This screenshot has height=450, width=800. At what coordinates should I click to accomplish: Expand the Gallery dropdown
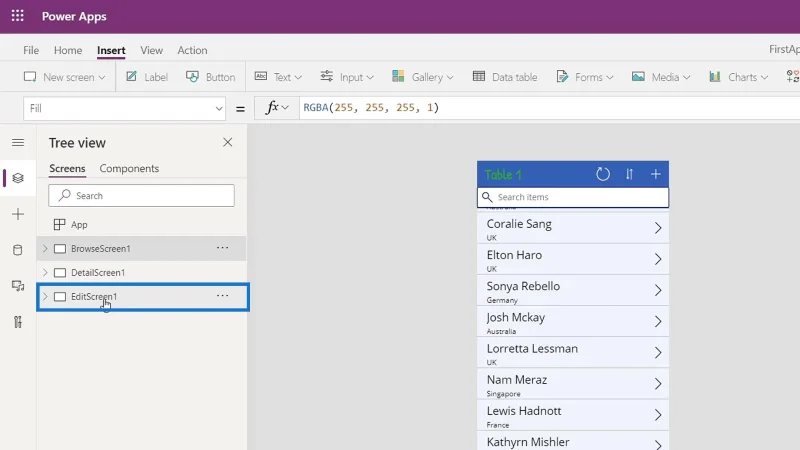(x=422, y=77)
